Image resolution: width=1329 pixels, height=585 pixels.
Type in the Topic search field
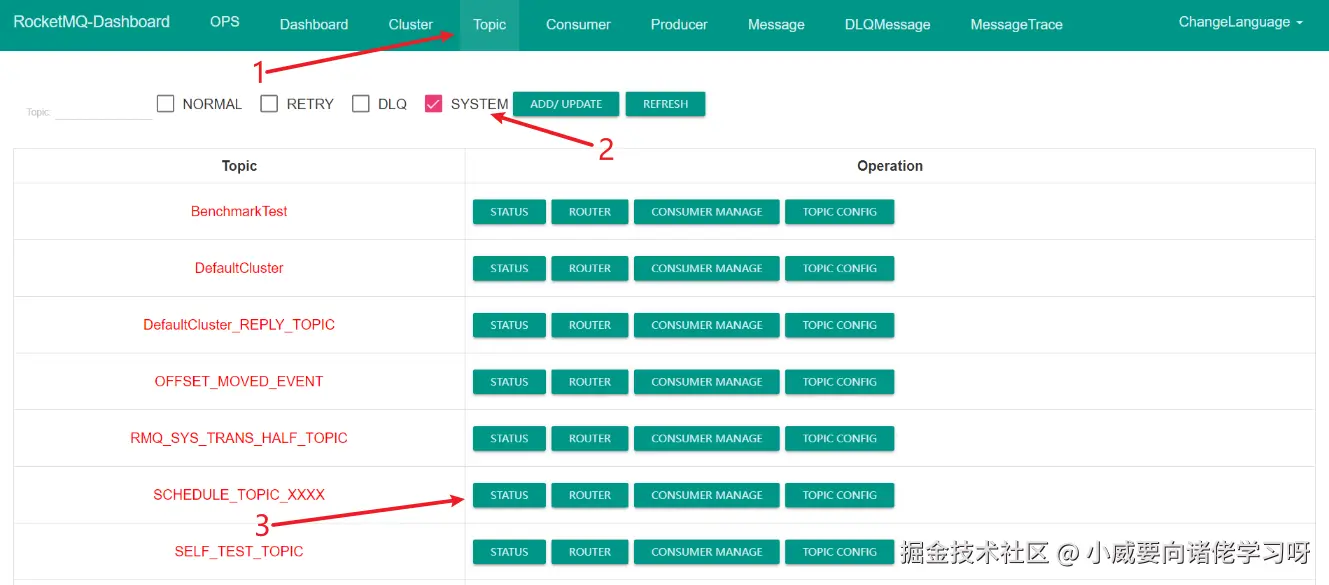tap(103, 111)
